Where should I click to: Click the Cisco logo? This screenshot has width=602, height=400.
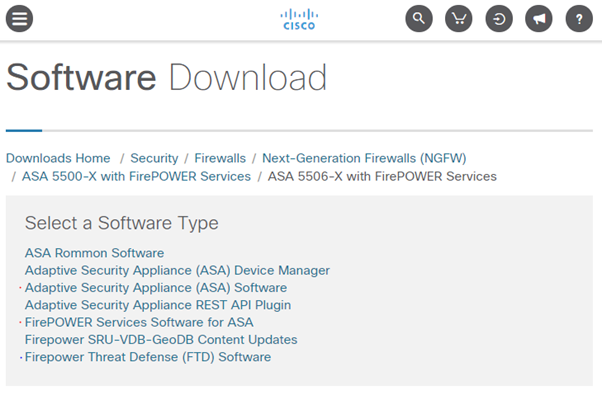coord(298,19)
